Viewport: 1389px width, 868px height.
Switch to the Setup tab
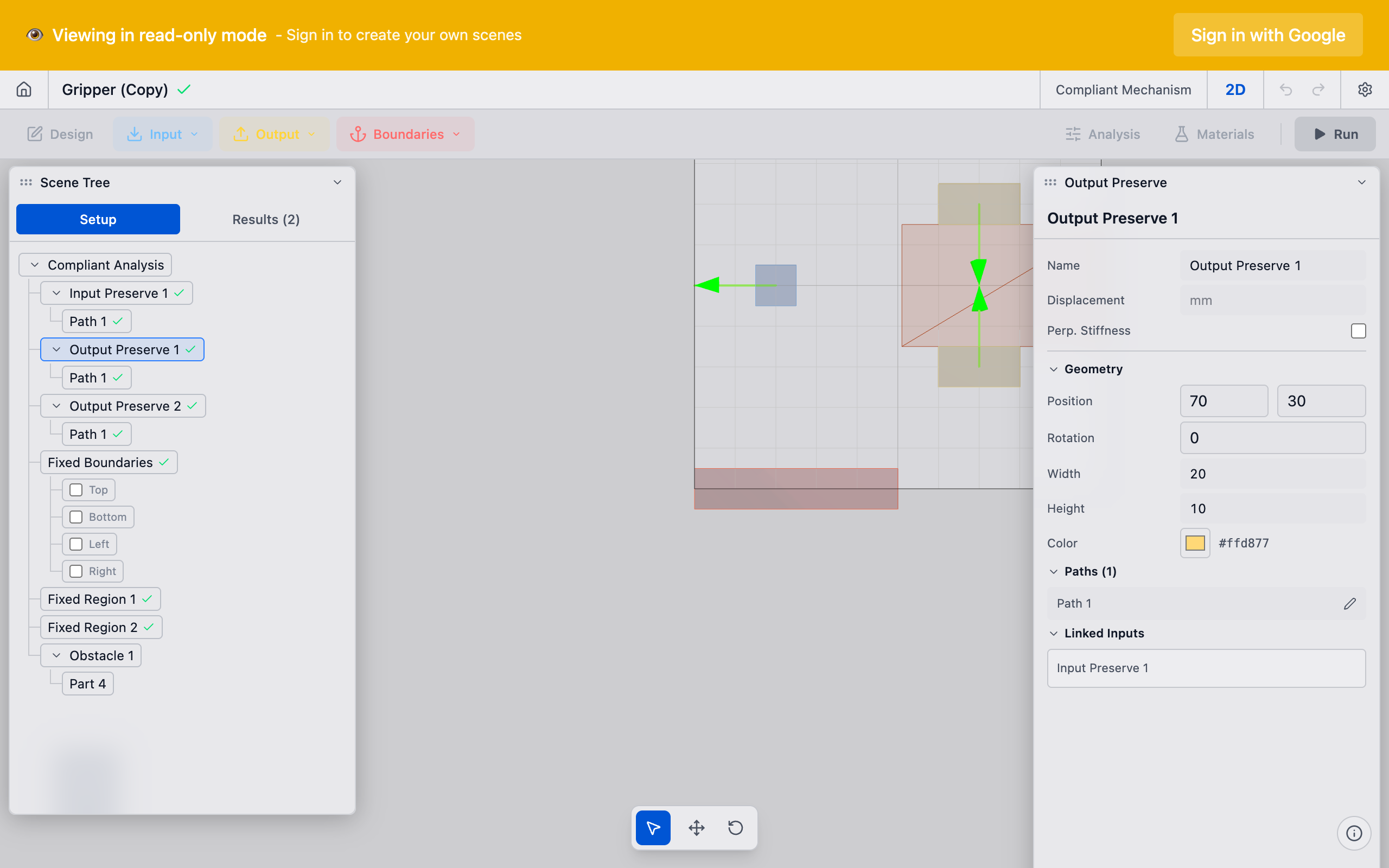98,219
